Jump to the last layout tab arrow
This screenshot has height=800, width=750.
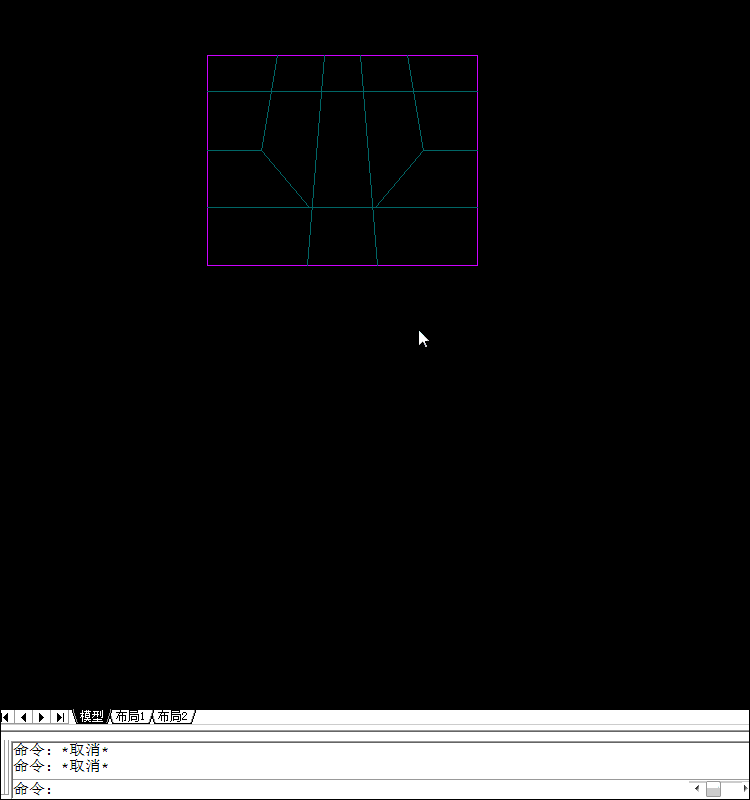(x=60, y=717)
